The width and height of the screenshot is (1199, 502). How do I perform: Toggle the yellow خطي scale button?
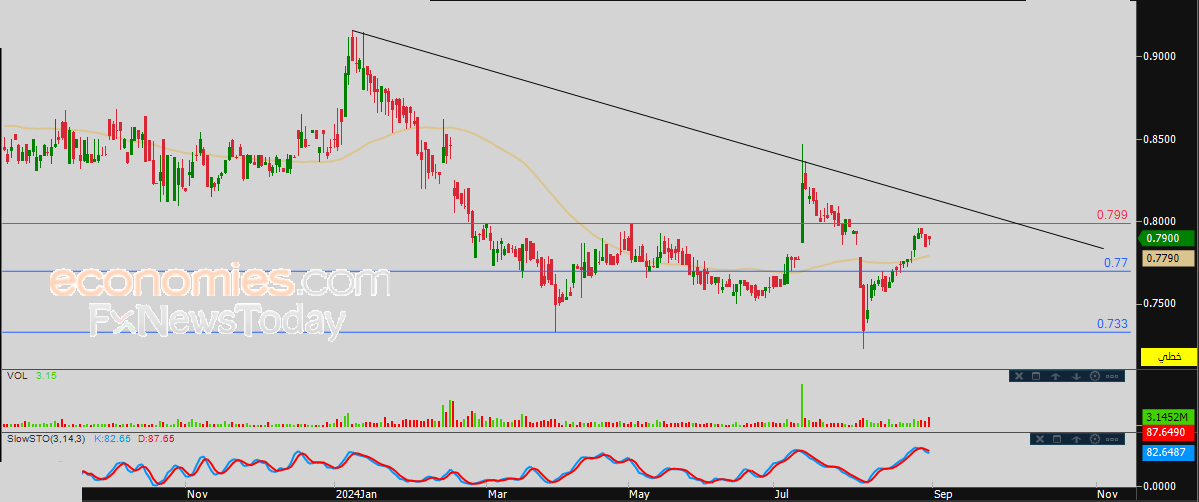(1168, 357)
